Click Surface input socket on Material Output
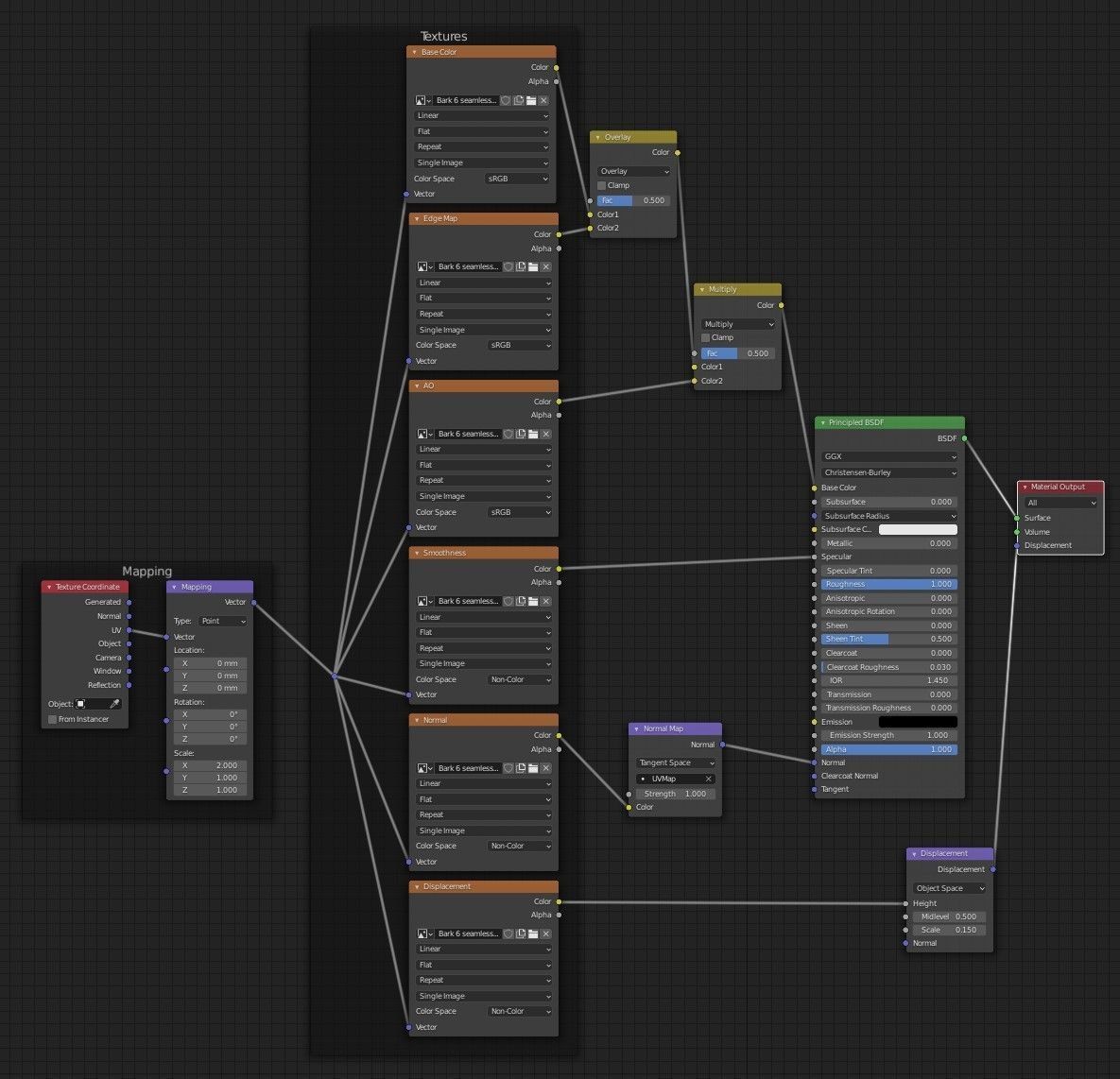Image resolution: width=1120 pixels, height=1079 pixels. pos(1016,519)
